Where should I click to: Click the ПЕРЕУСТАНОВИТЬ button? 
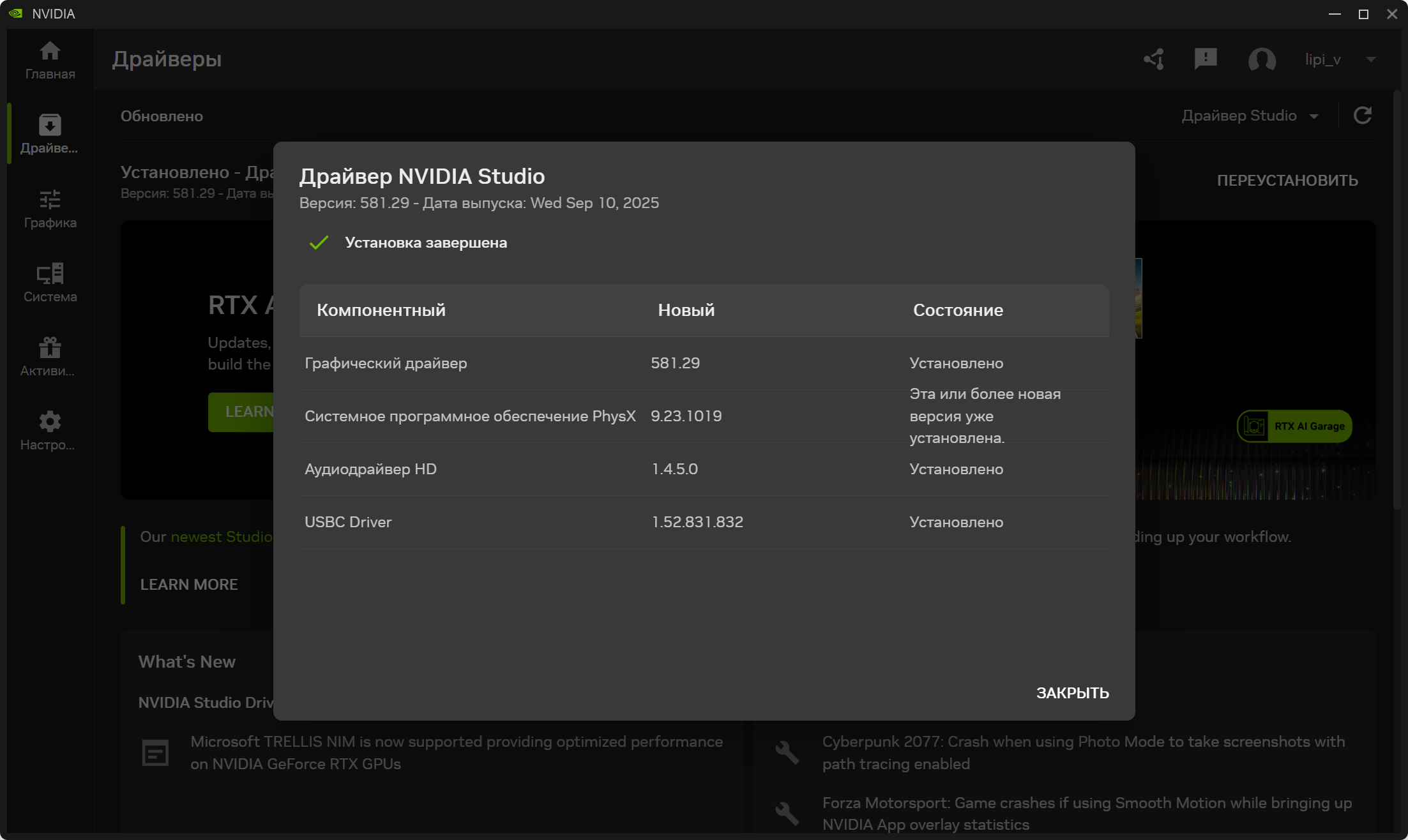[x=1287, y=181]
